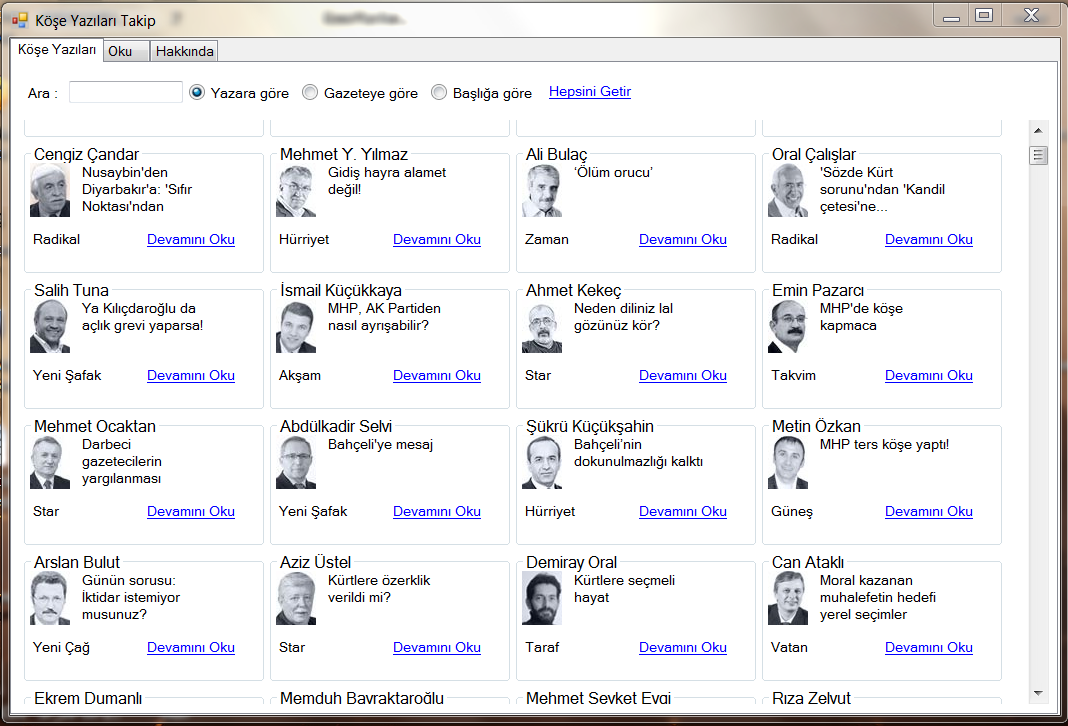Click Mehmet Y. Yılmaz's portrait thumbnail
The height and width of the screenshot is (726, 1068).
(296, 191)
